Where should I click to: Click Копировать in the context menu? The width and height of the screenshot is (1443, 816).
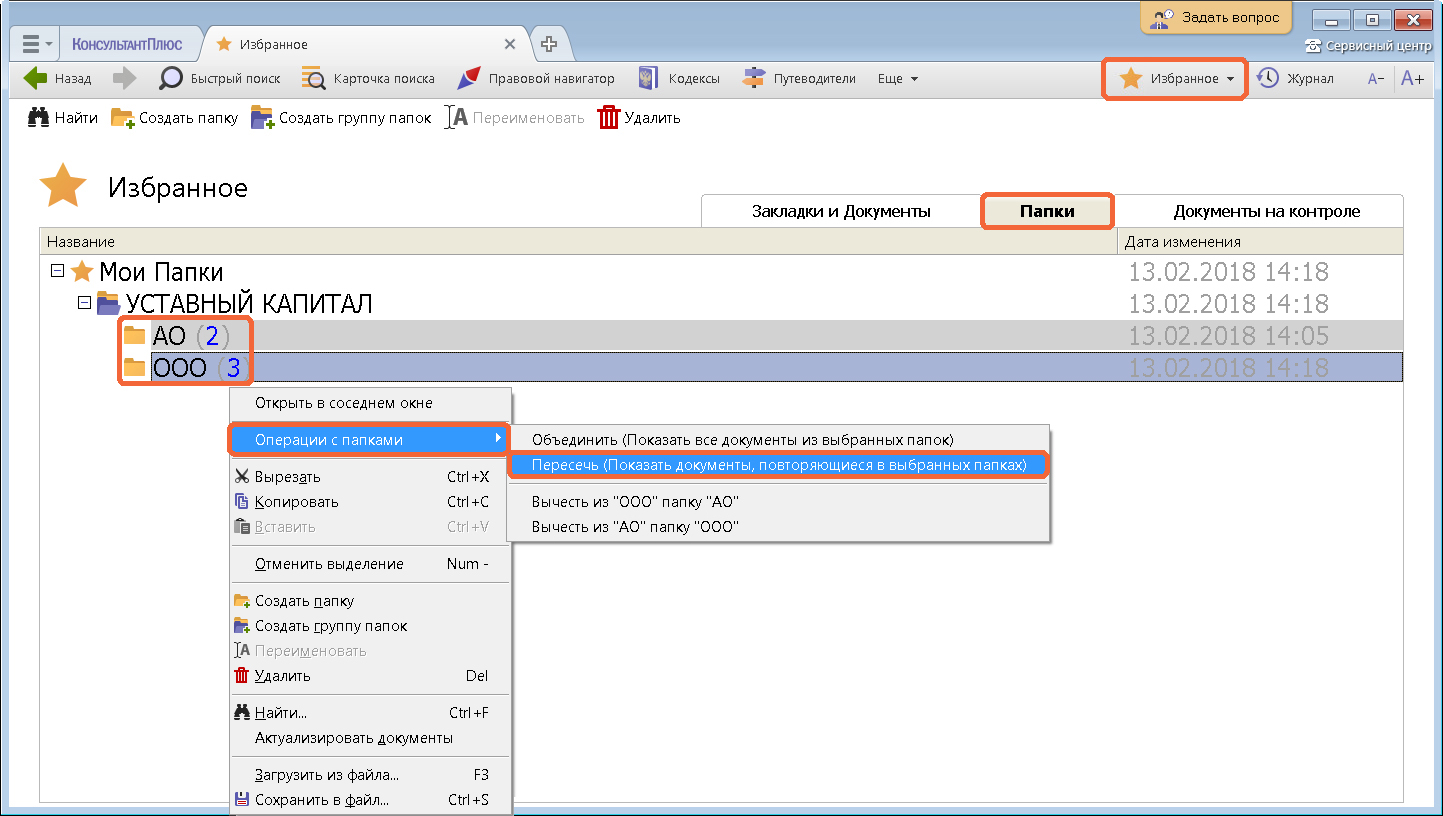371,502
